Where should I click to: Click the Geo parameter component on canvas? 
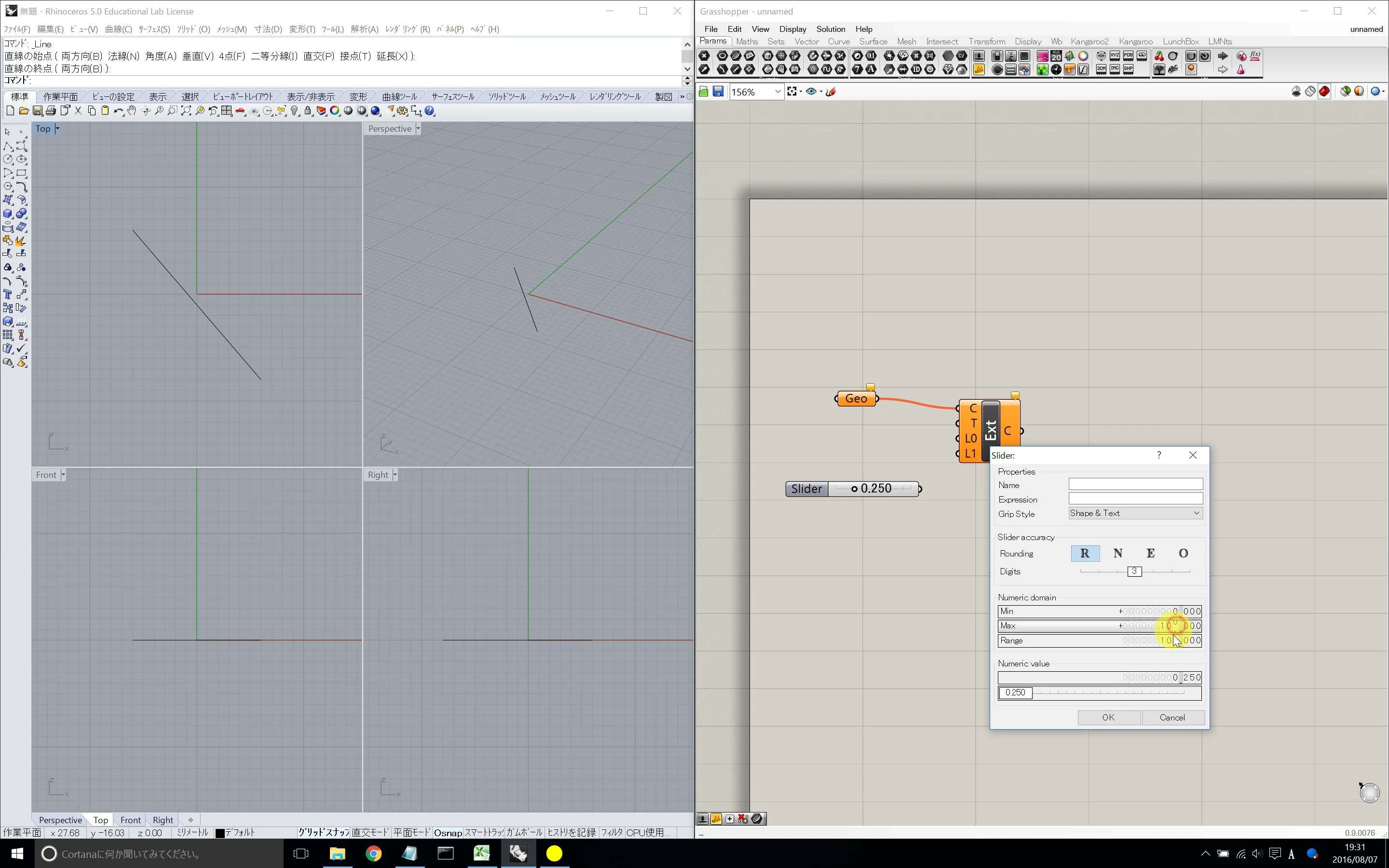(857, 398)
